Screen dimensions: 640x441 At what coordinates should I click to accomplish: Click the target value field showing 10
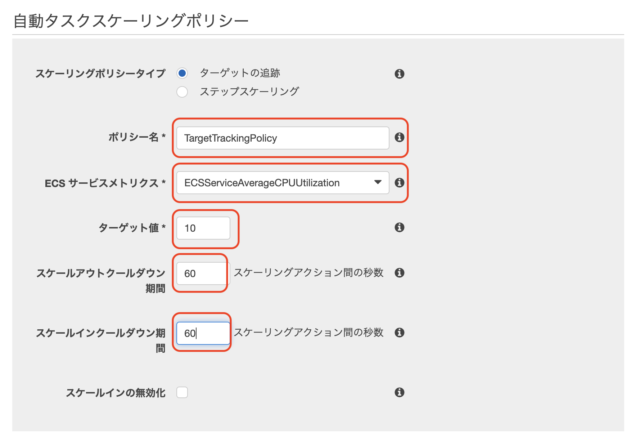click(x=203, y=228)
